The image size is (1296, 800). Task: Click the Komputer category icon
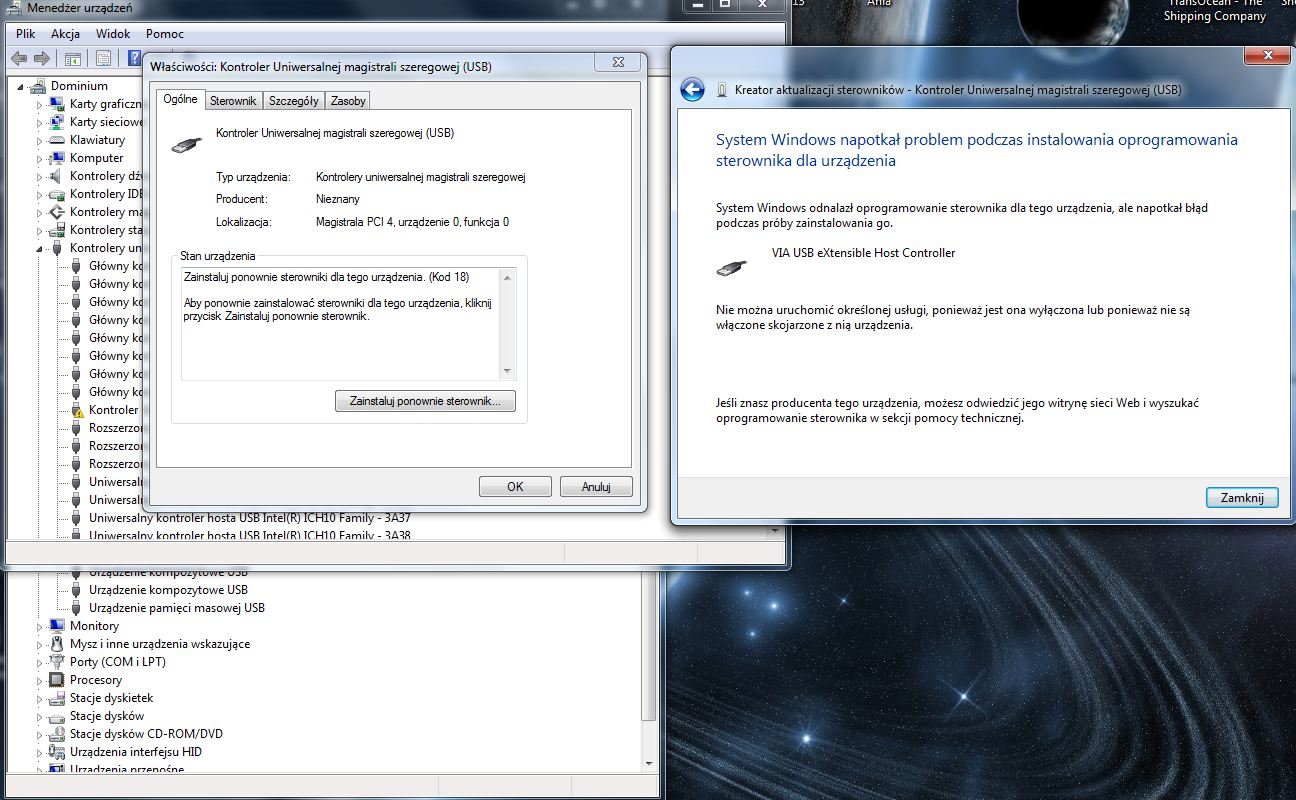(58, 158)
